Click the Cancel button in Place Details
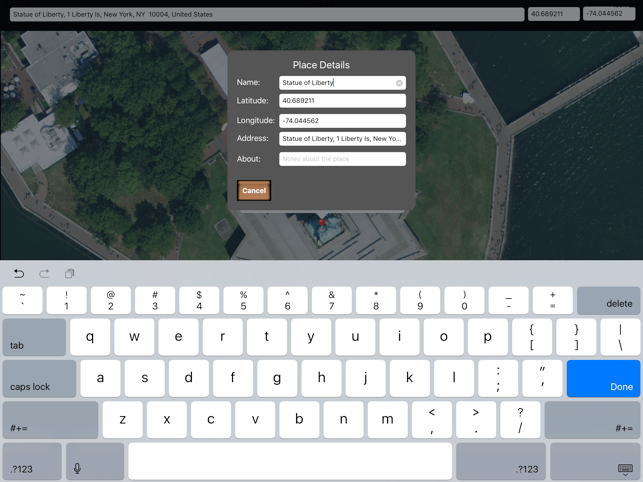The width and height of the screenshot is (643, 482). (x=254, y=190)
